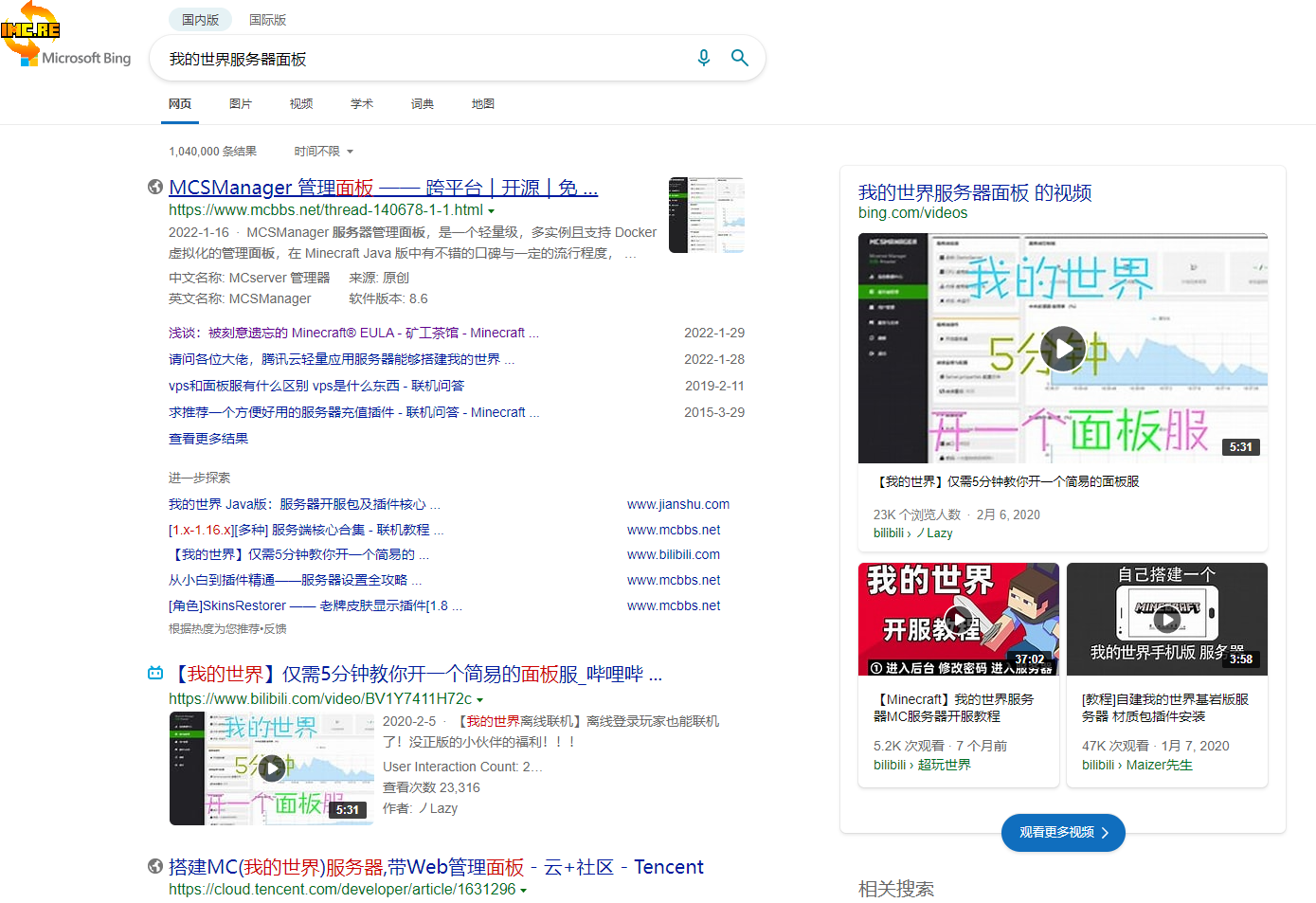Viewport: 1316px width, 903px height.
Task: Click the search query input field
Action: [x=426, y=59]
